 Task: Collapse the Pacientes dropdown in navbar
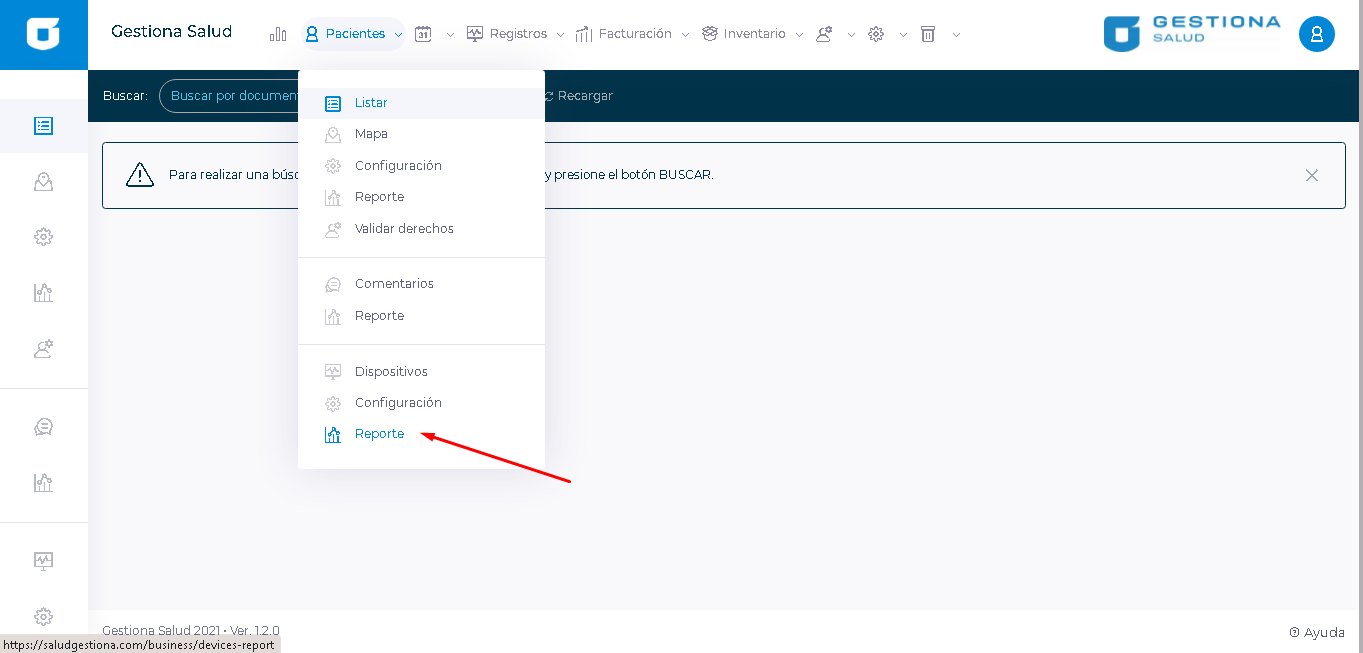354,34
